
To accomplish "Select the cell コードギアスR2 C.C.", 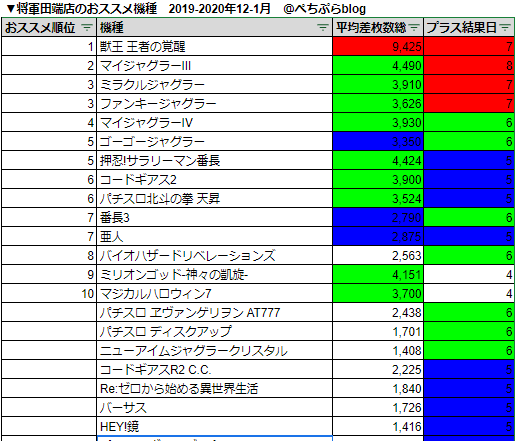I will (214, 369).
